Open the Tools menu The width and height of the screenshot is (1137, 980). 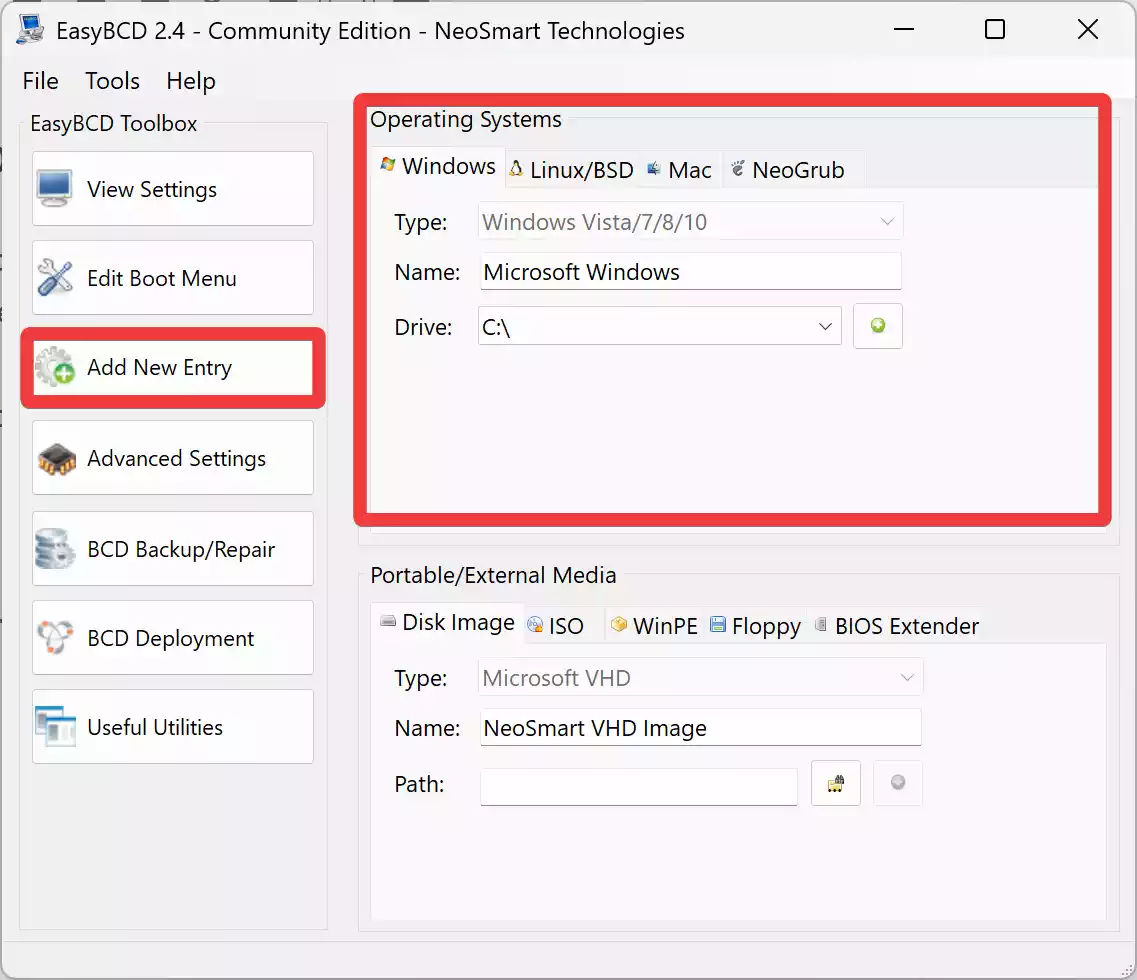tap(112, 81)
